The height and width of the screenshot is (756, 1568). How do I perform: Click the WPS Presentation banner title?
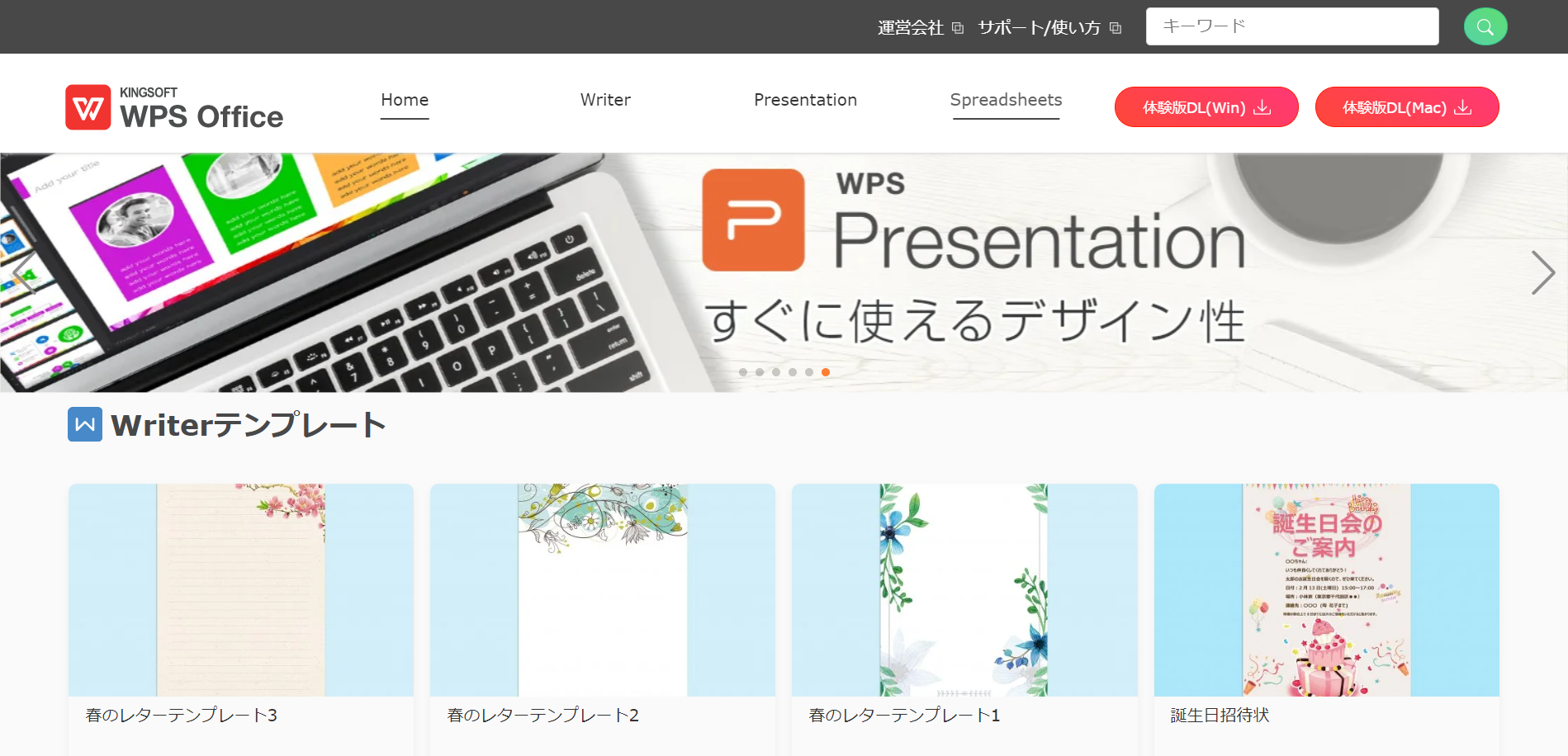pyautogui.click(x=1040, y=220)
